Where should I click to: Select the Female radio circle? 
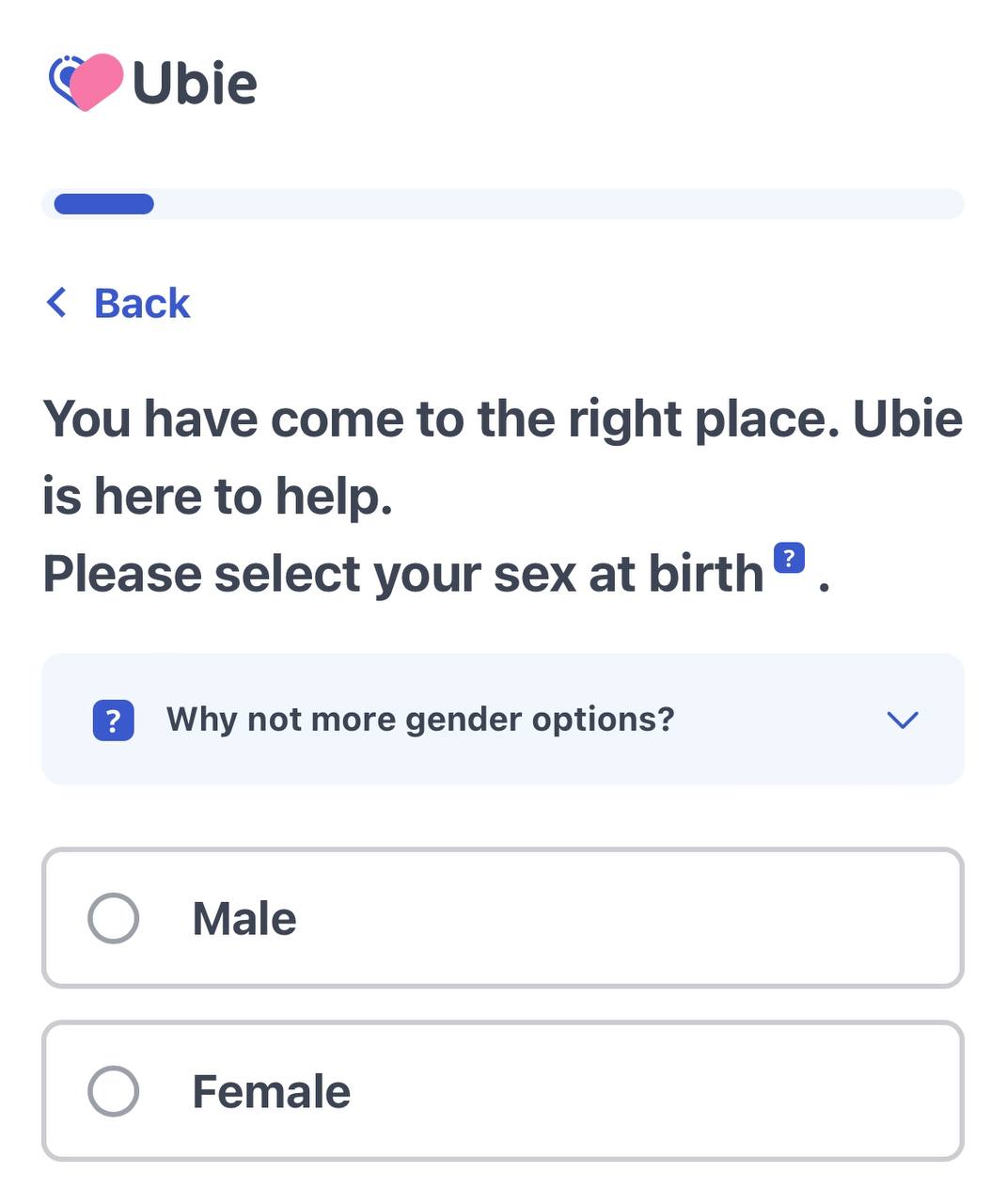114,1091
